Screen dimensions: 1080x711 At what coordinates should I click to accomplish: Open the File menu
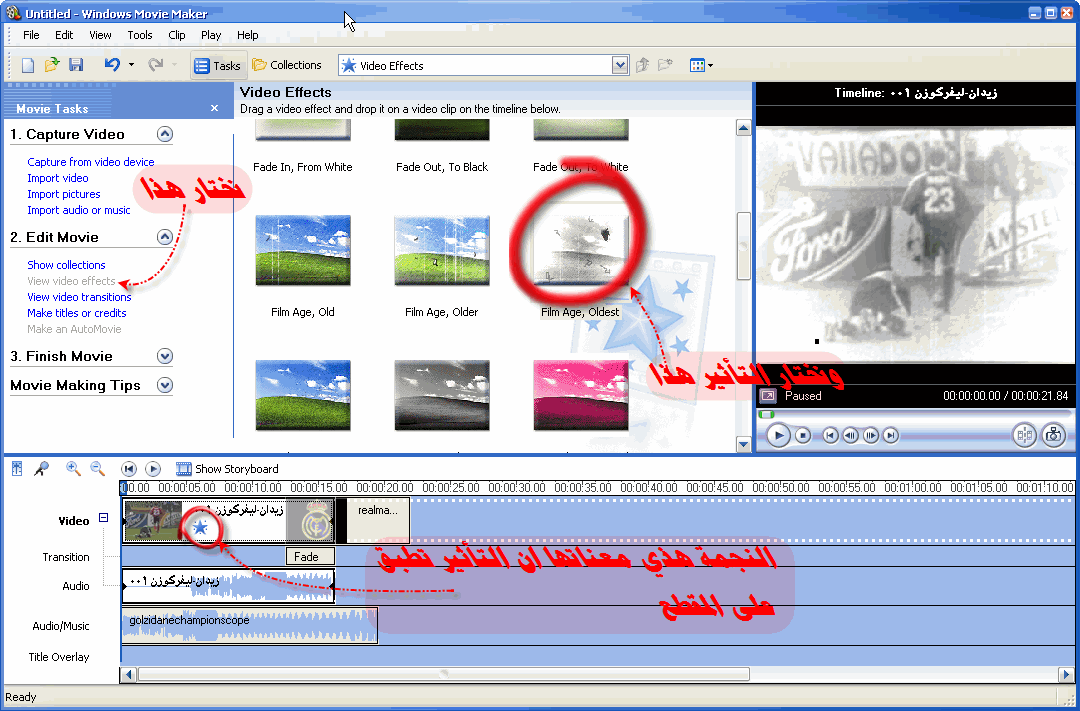click(x=31, y=35)
